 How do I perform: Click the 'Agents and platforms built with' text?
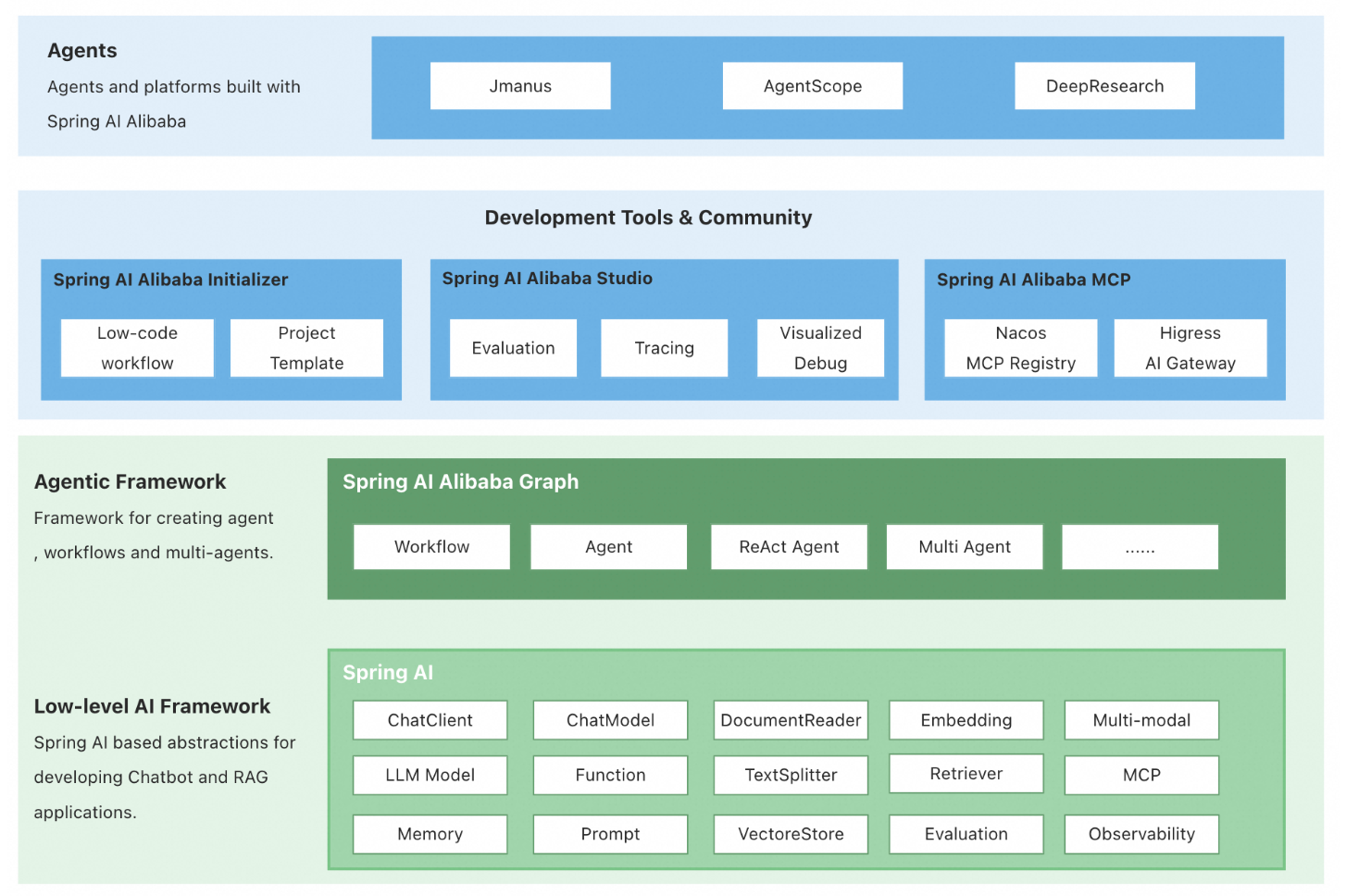click(174, 87)
